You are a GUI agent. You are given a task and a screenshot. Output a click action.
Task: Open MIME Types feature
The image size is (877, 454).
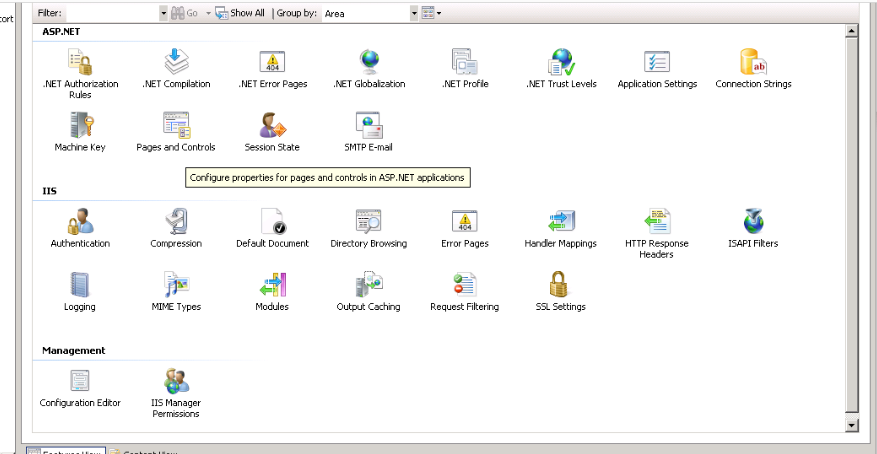point(176,291)
